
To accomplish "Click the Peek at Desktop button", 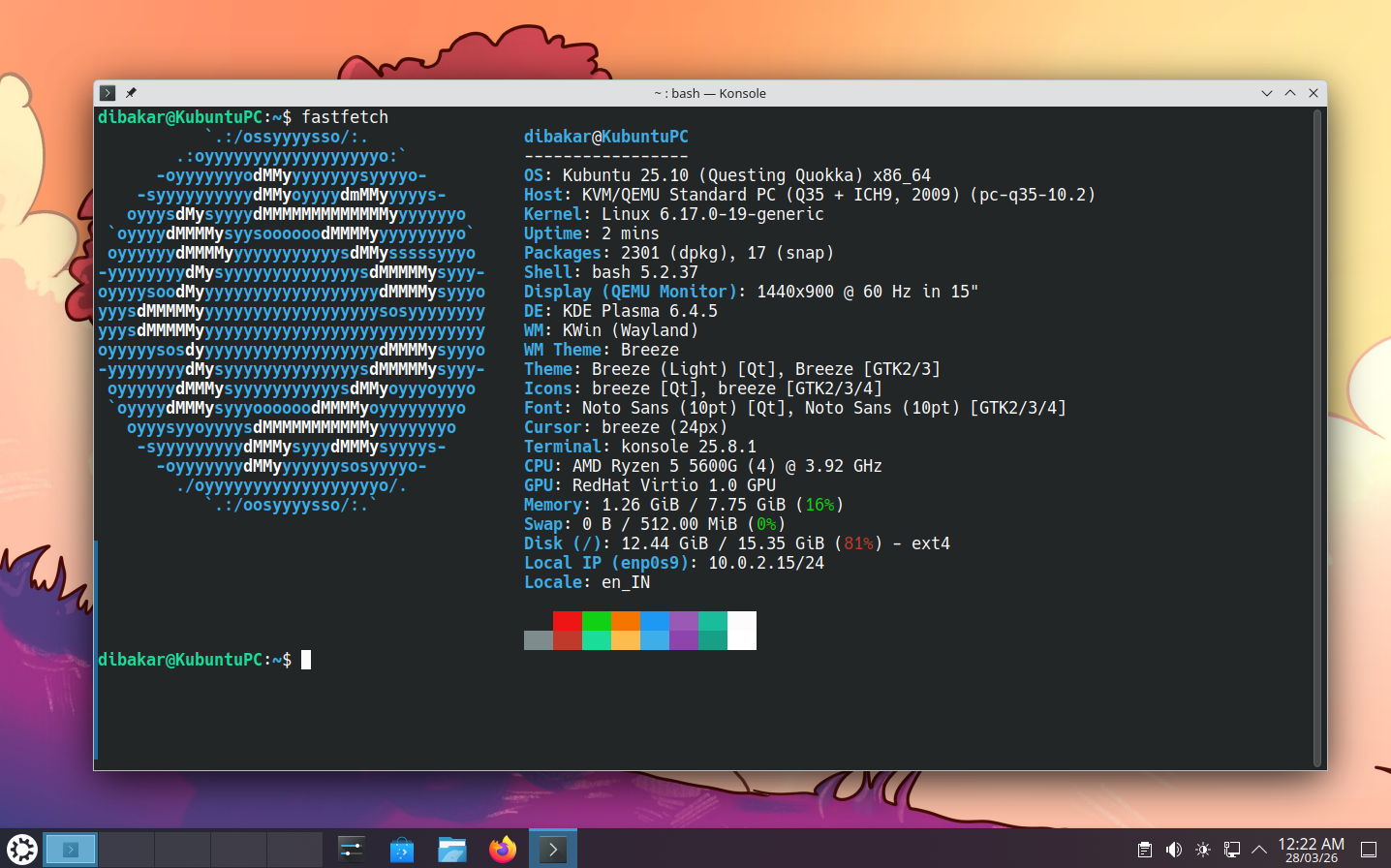I will (1369, 850).
